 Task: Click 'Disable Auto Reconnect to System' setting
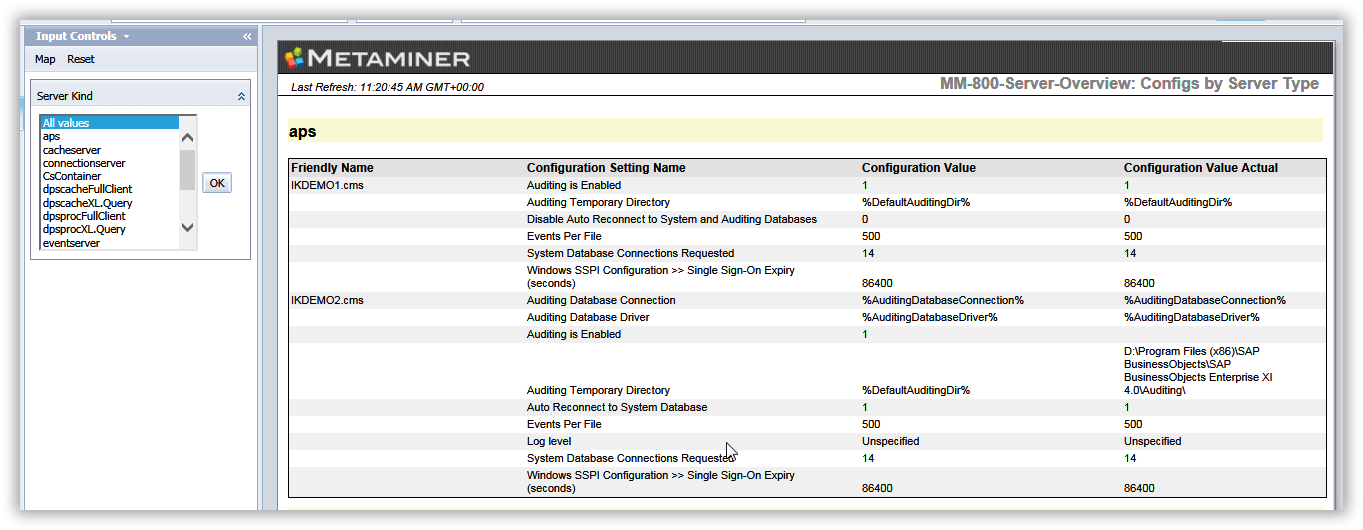[x=672, y=219]
